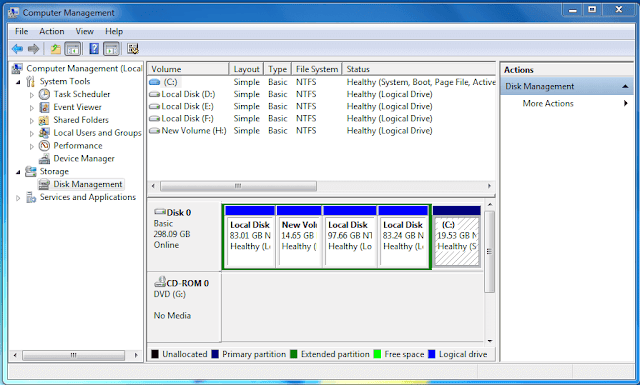The image size is (640, 385).
Task: Select the 14.65 GB New Volume partition
Action: pyautogui.click(x=299, y=237)
